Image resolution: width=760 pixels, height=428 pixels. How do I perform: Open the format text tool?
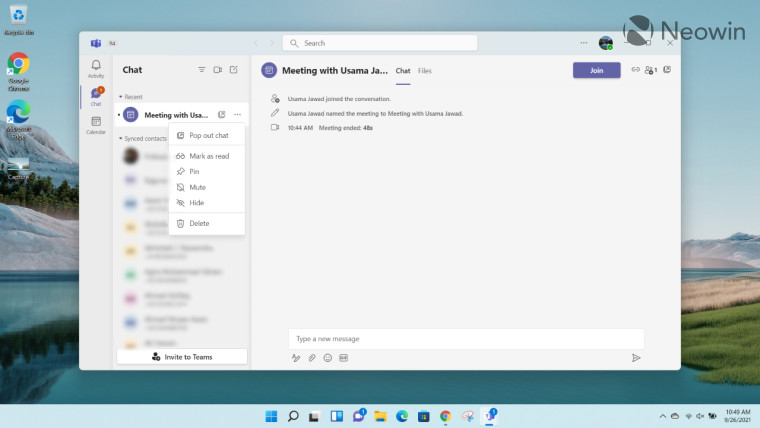(x=296, y=358)
